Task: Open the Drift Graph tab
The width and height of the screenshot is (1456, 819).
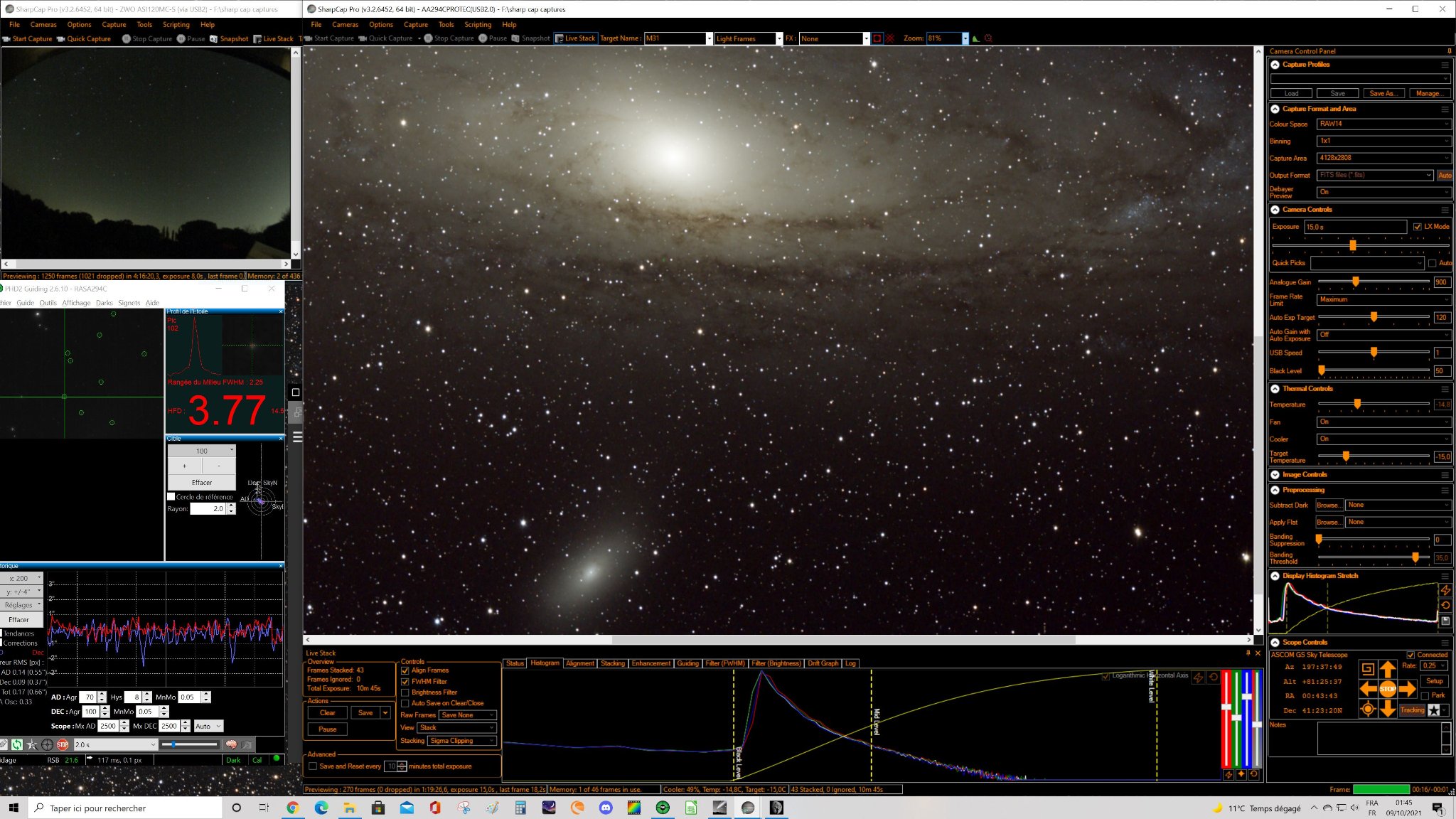Action: (823, 663)
